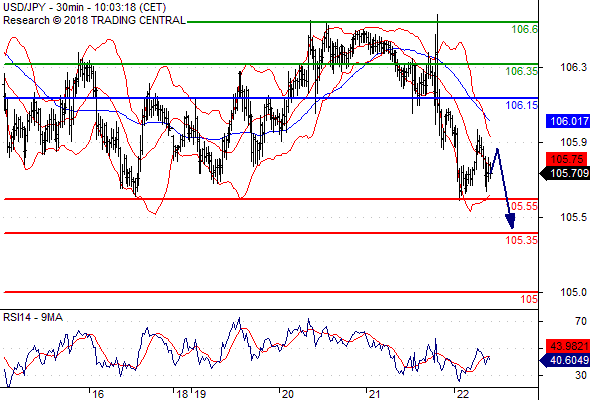590x400 pixels.
Task: Click the red 105.75 price tag
Action: point(567,159)
